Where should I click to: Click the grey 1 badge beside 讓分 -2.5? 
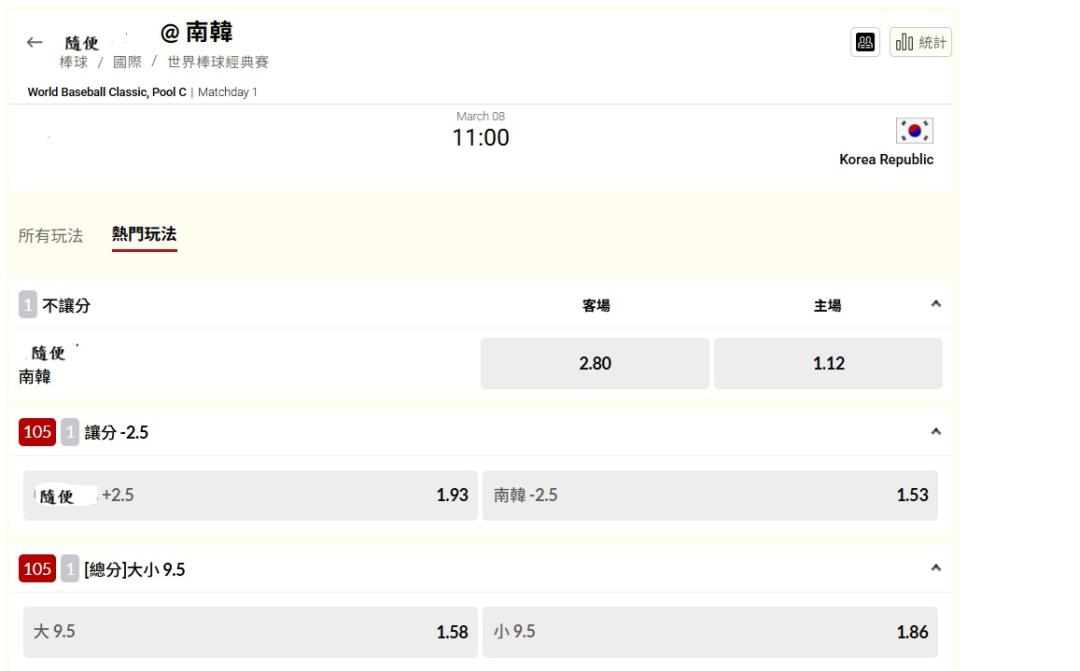coord(69,432)
